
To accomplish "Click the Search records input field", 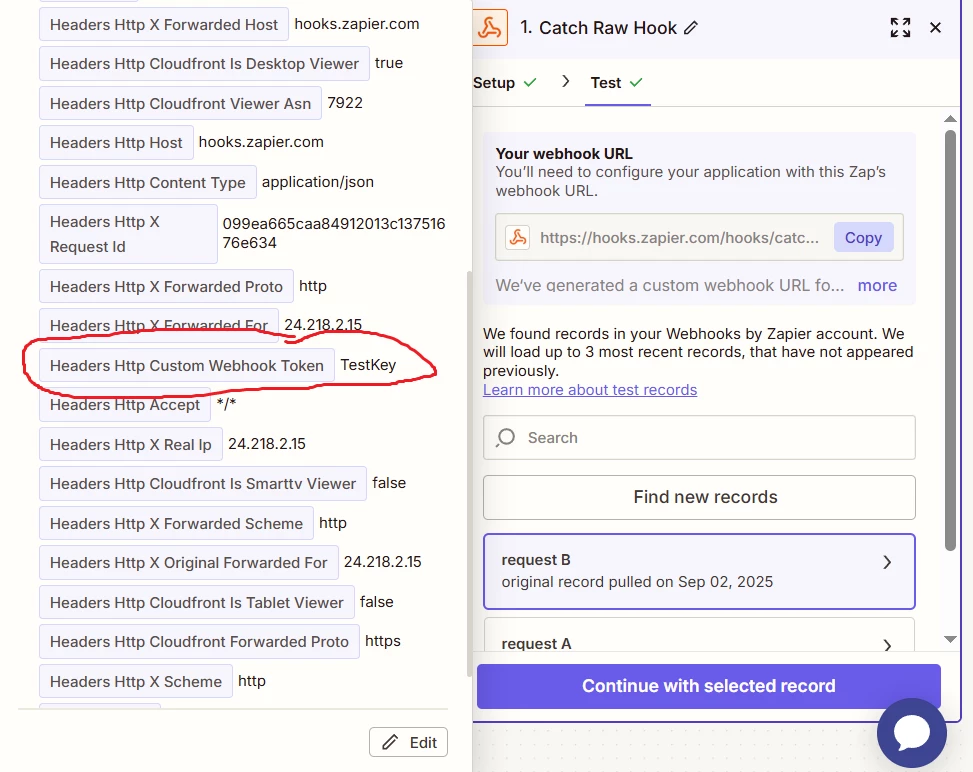I will point(699,438).
